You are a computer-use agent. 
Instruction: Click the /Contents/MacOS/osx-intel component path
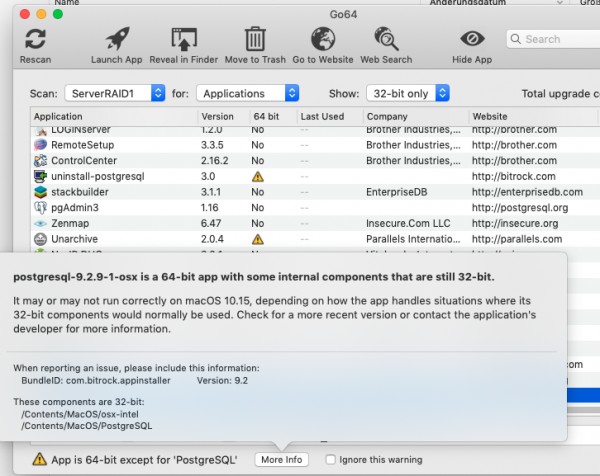click(80, 414)
